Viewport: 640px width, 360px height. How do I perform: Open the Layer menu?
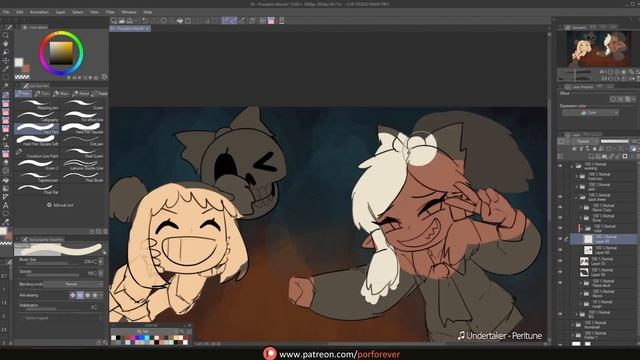pos(60,12)
